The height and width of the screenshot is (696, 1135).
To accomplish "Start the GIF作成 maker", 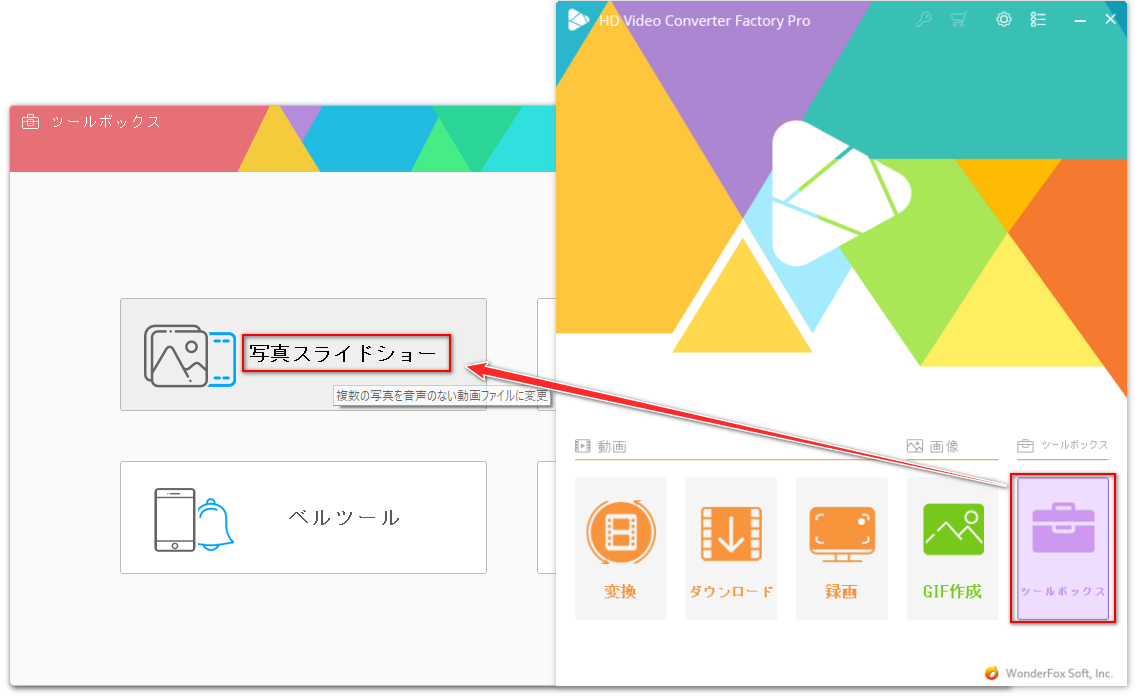I will (952, 548).
